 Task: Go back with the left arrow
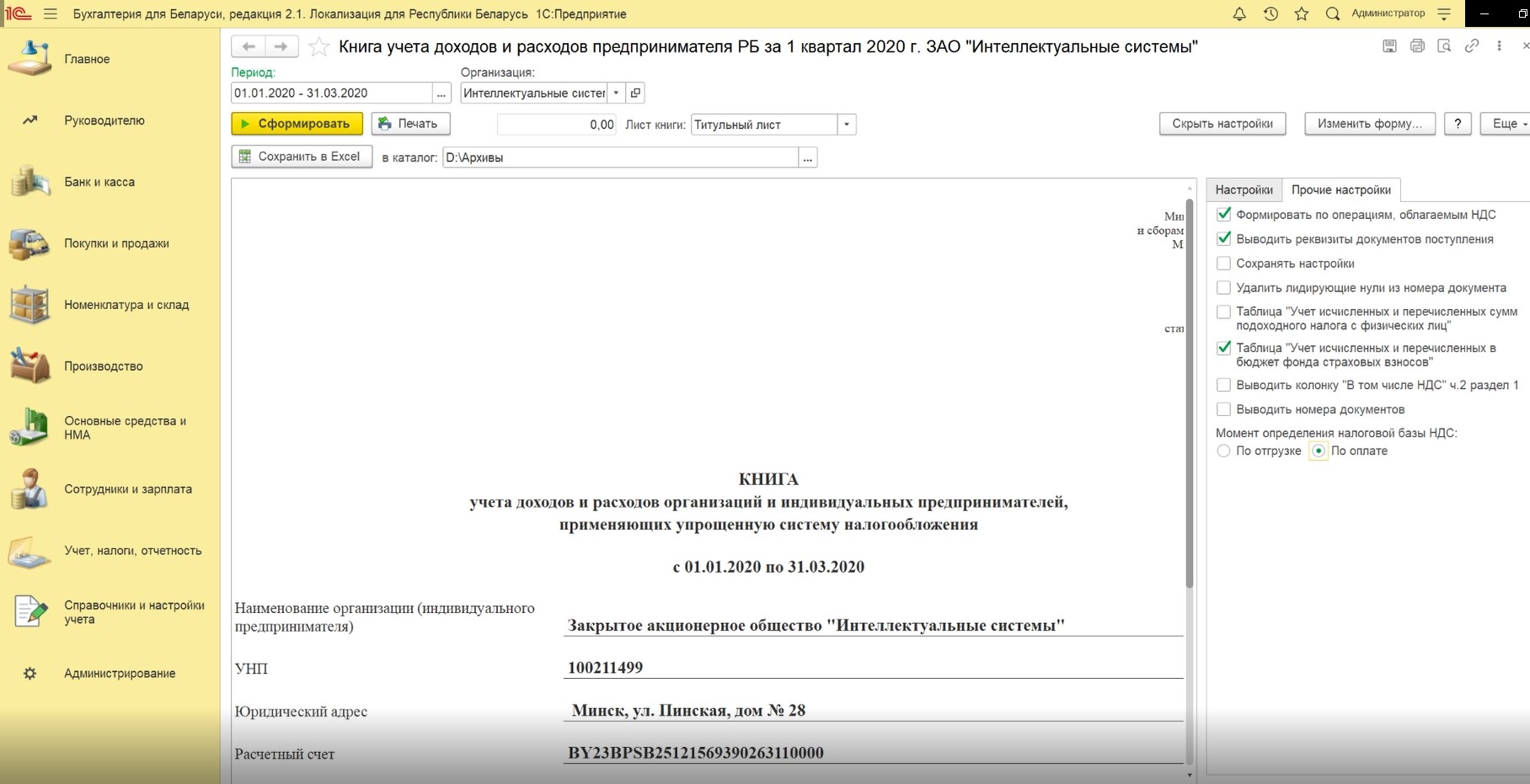[x=249, y=47]
